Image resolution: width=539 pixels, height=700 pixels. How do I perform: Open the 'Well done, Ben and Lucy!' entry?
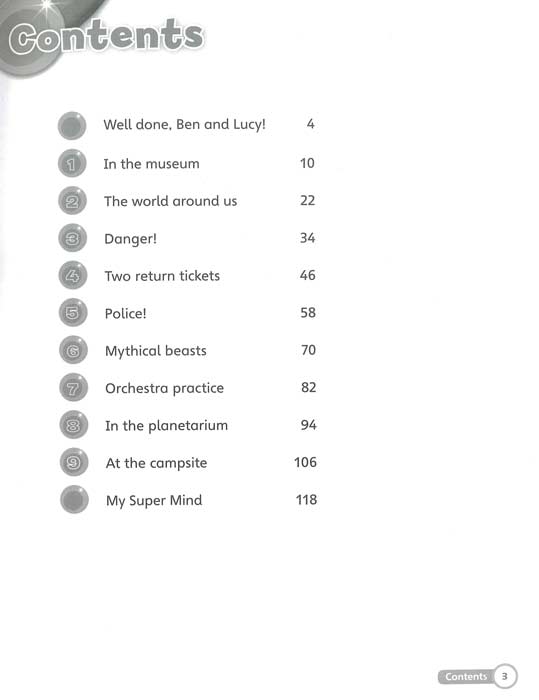point(184,124)
